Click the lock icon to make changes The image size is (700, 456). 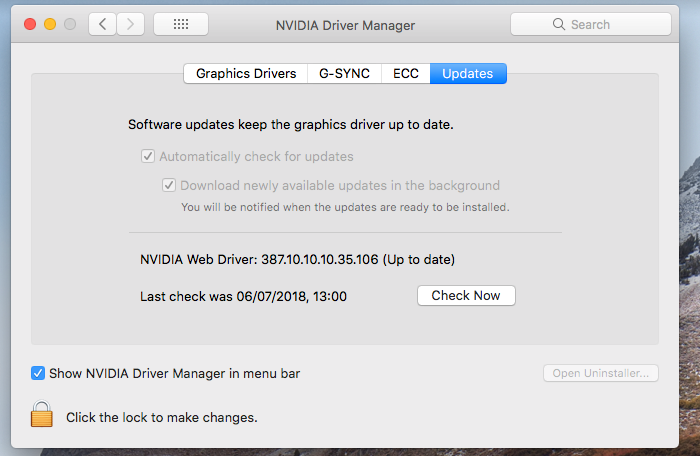coord(42,414)
